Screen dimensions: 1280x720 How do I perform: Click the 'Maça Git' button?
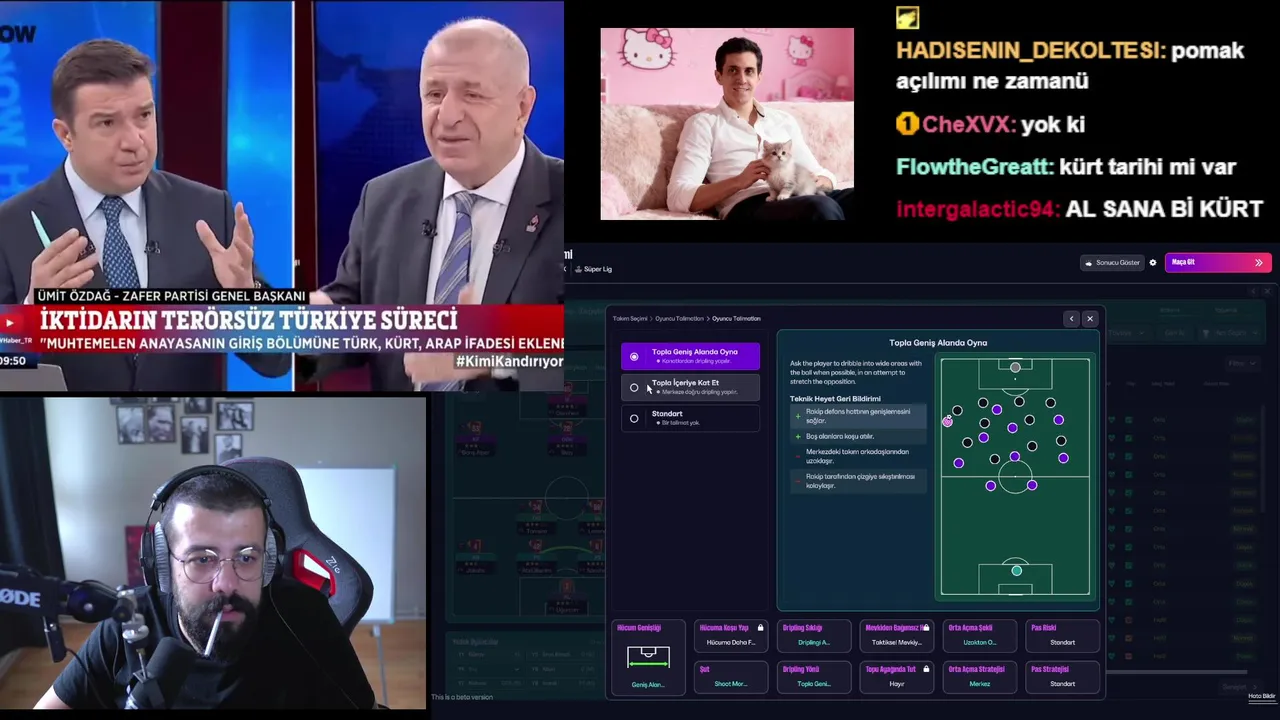[x=1218, y=263]
